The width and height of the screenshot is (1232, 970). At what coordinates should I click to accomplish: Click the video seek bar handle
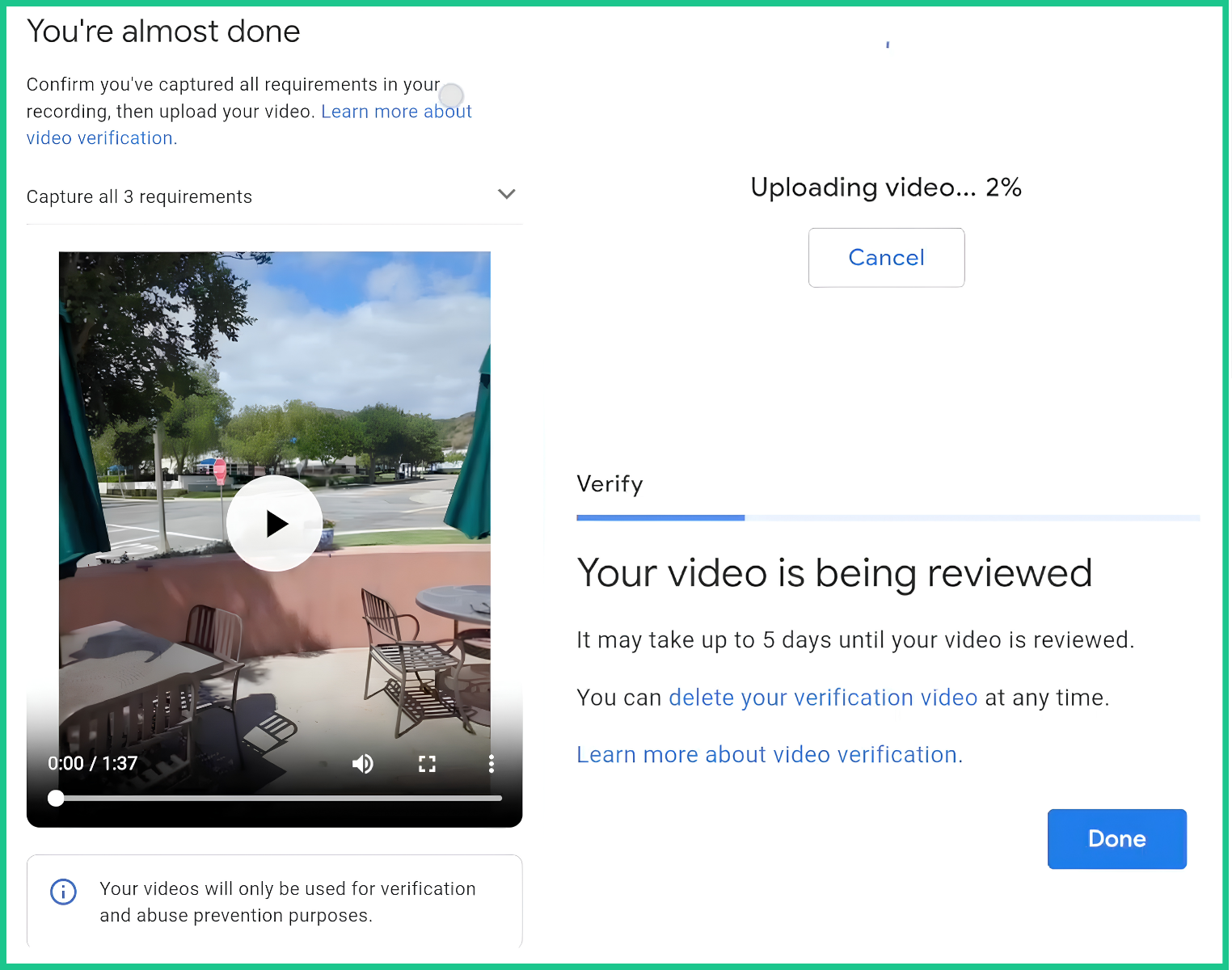pos(56,798)
